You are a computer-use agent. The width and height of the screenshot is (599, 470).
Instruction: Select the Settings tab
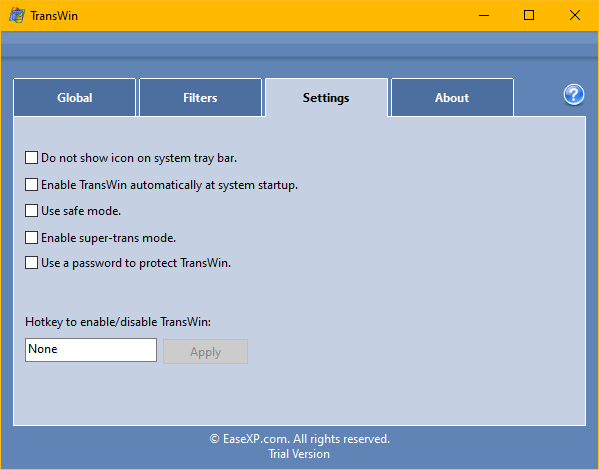point(326,97)
